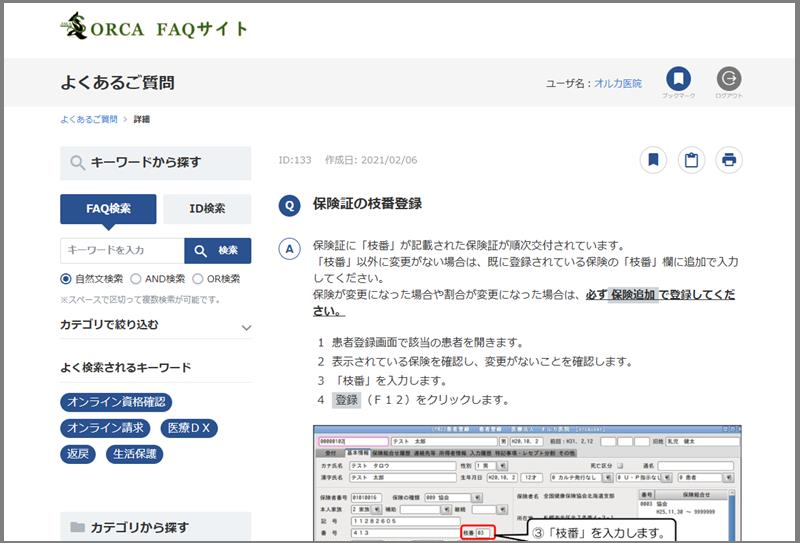Viewport: 800px width, 543px height.
Task: Select the 自然文検索 radio button
Action: 67,279
